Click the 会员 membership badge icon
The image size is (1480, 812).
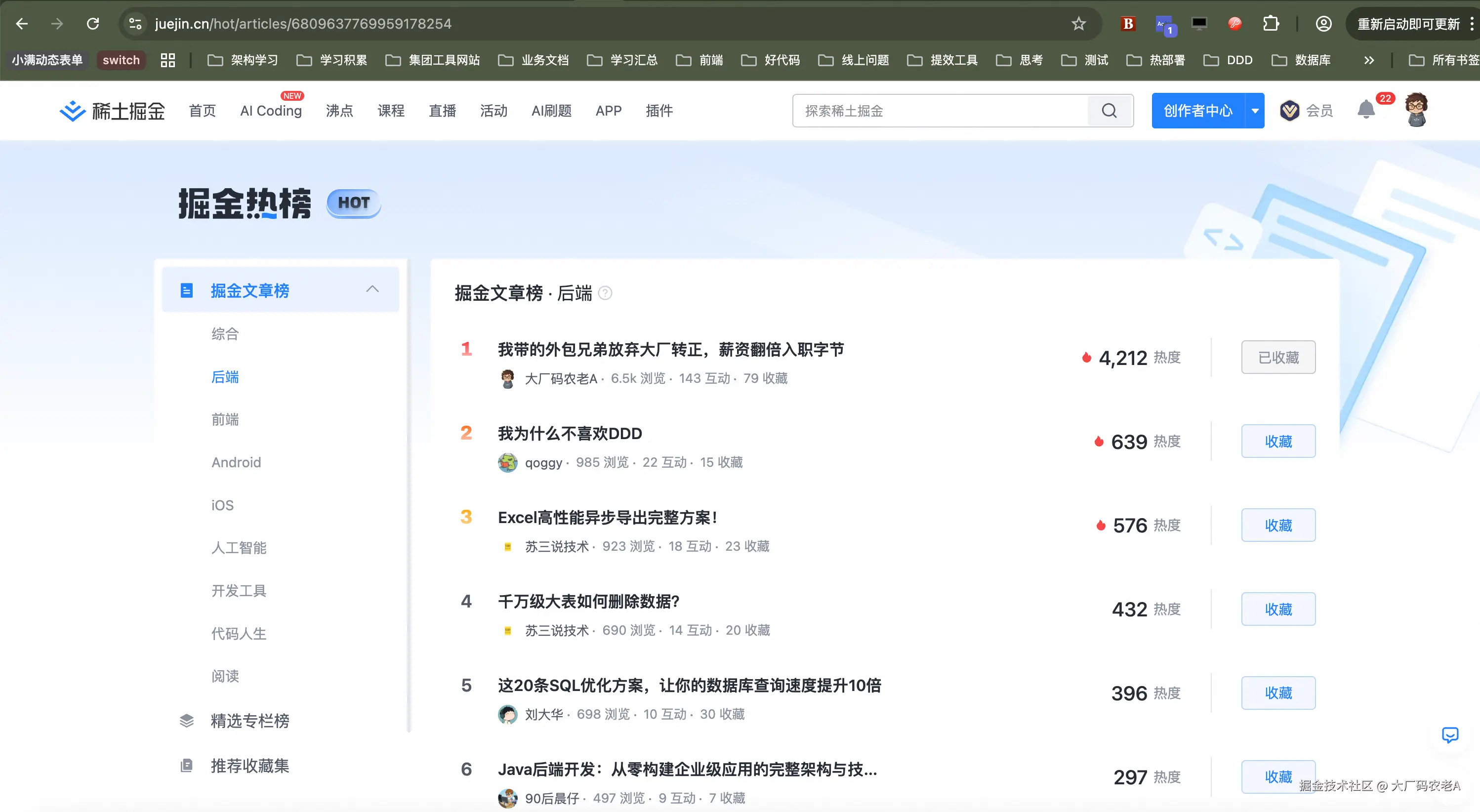coord(1289,110)
